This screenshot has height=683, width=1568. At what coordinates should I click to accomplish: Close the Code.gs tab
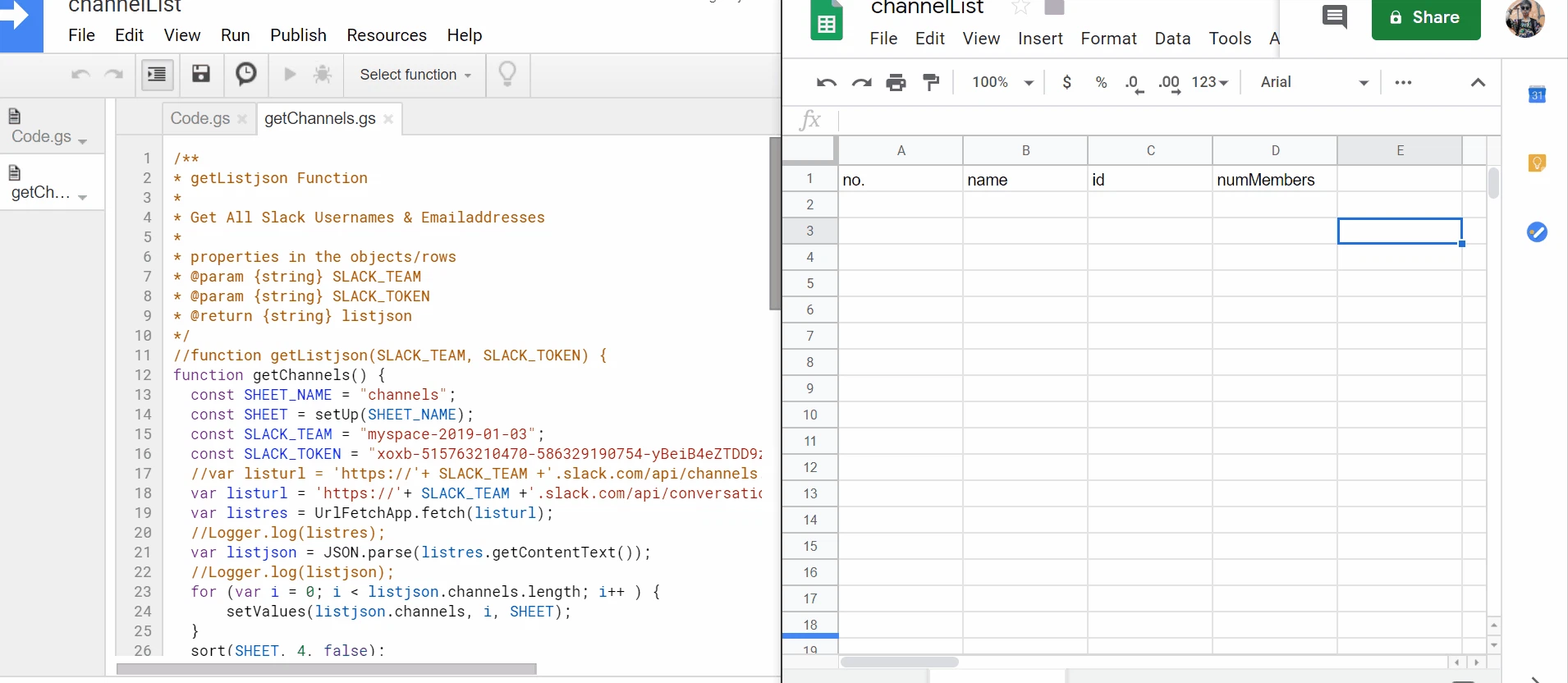242,120
